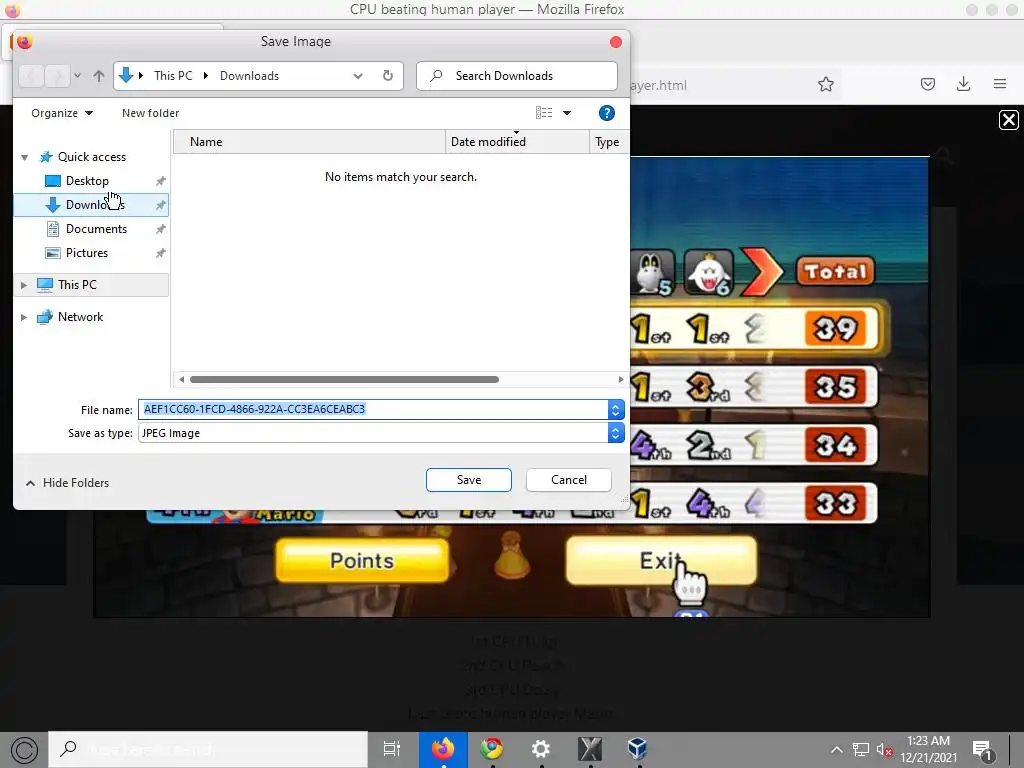The height and width of the screenshot is (768, 1024).
Task: Select Desktop in Quick access
Action: point(87,181)
